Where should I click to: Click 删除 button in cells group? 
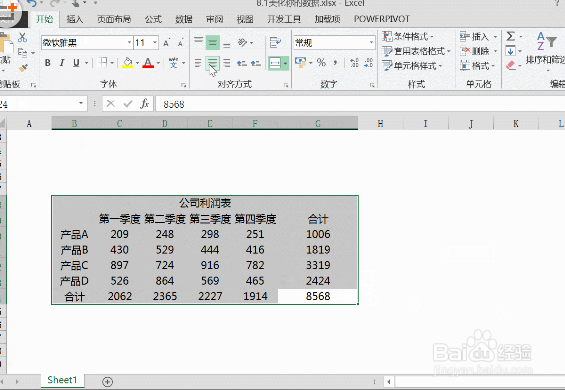[478, 51]
